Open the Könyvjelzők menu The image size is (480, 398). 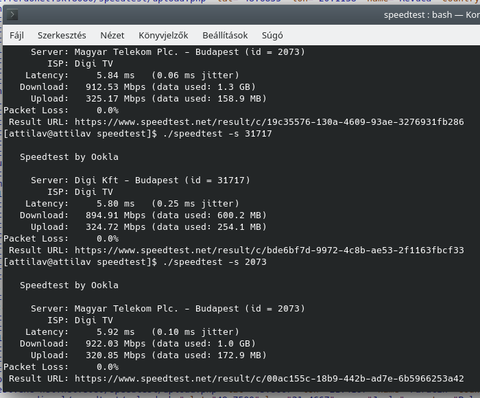click(x=163, y=35)
